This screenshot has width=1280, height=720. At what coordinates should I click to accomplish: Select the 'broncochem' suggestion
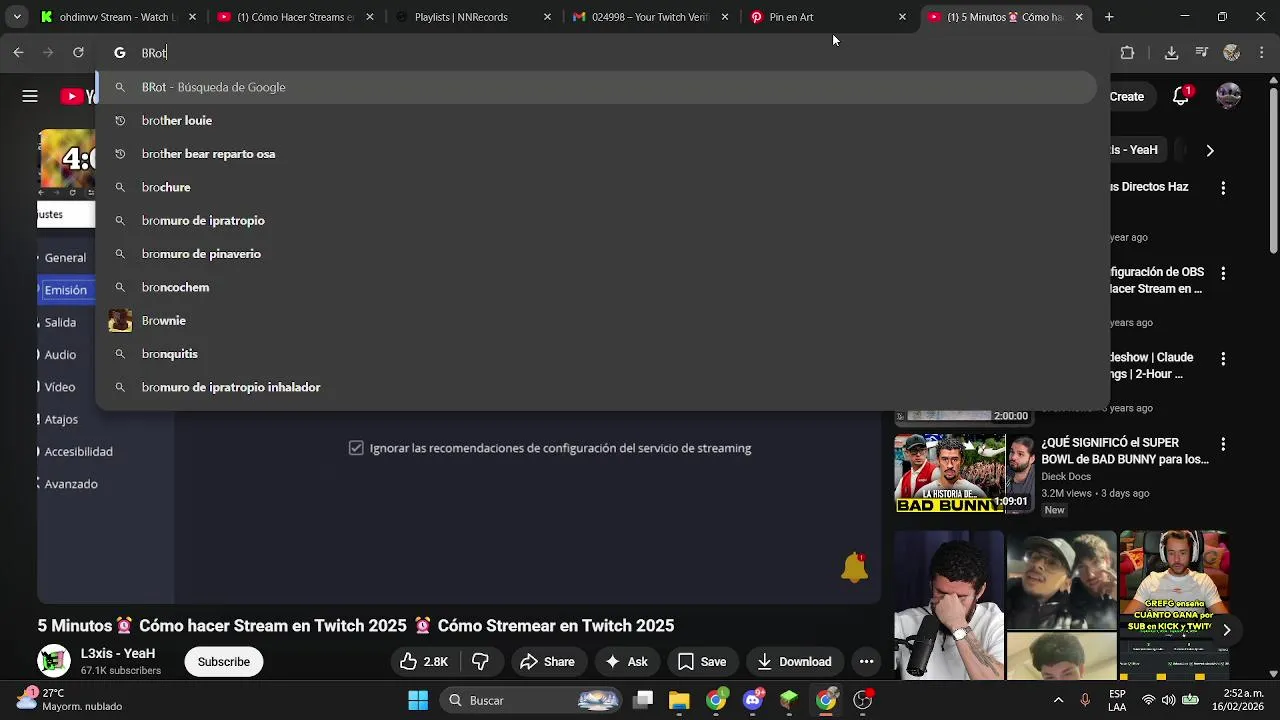tap(597, 287)
